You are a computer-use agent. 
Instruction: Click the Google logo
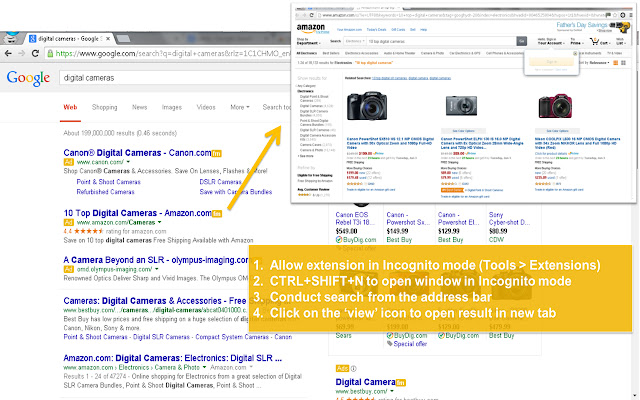(28, 78)
